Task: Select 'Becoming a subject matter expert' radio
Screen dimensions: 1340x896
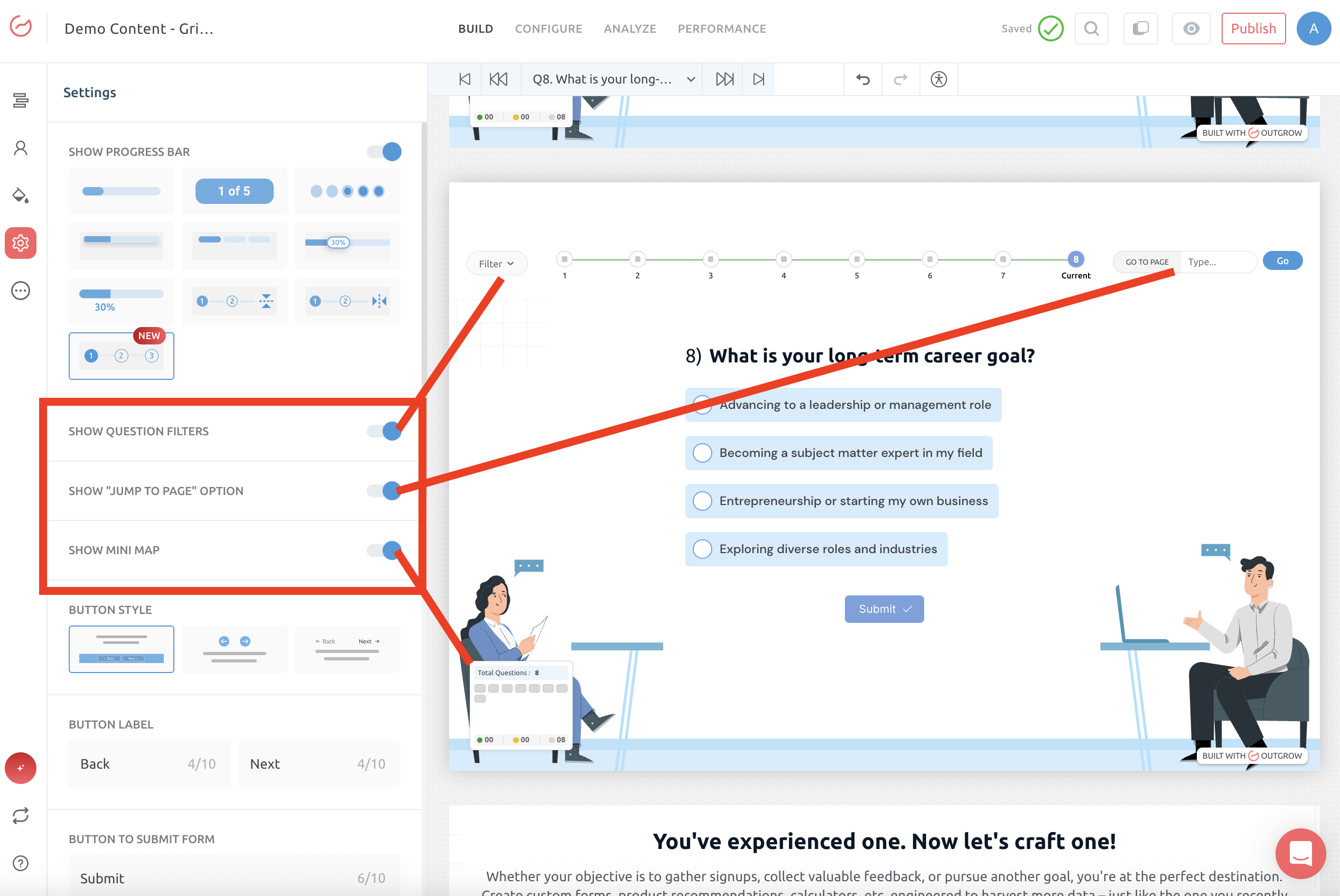Action: (702, 453)
